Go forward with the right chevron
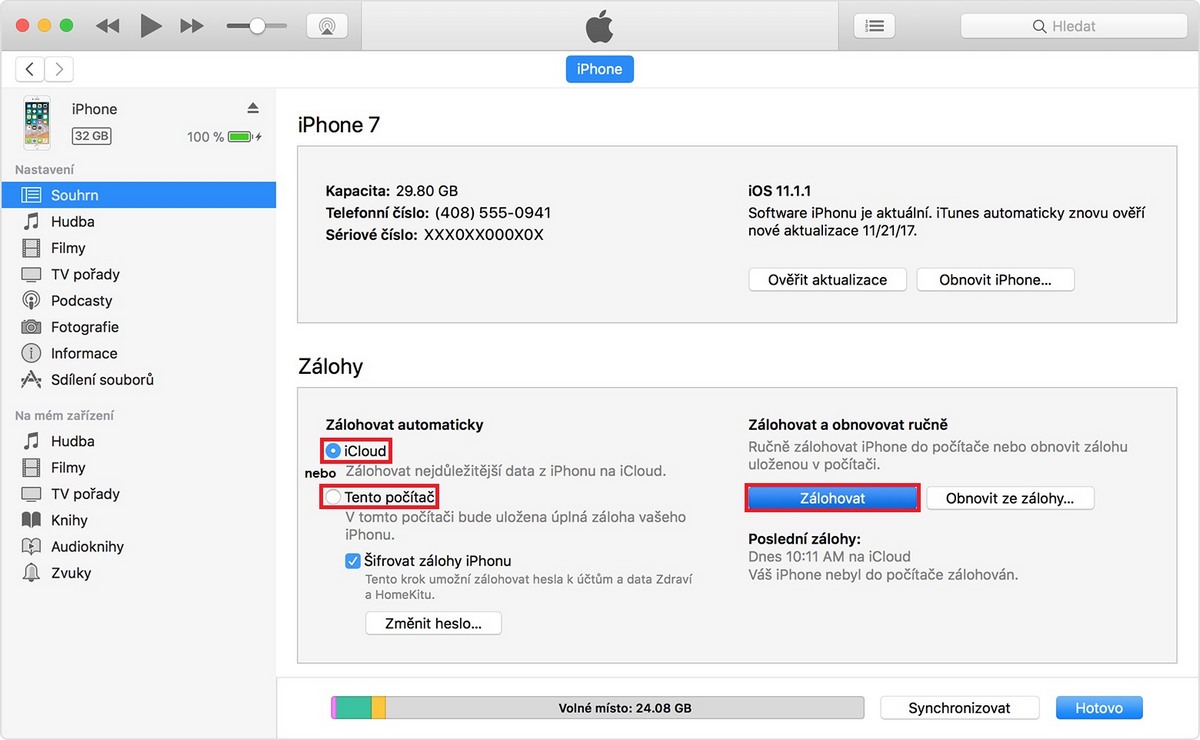This screenshot has width=1200, height=740. pos(59,69)
